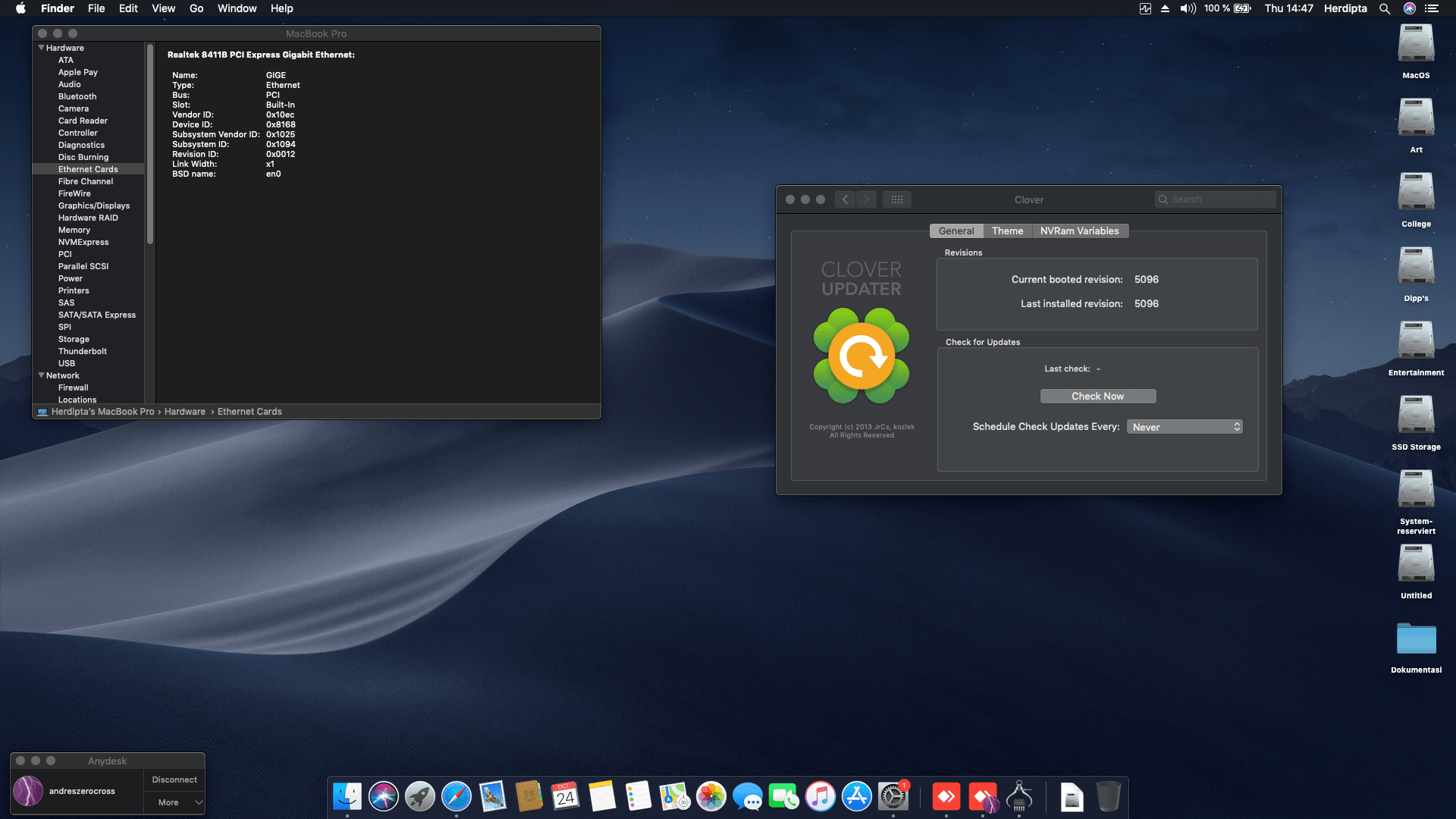Screen dimensions: 1456x819
Task: Click Disconnect in the Anydesk window
Action: [174, 779]
